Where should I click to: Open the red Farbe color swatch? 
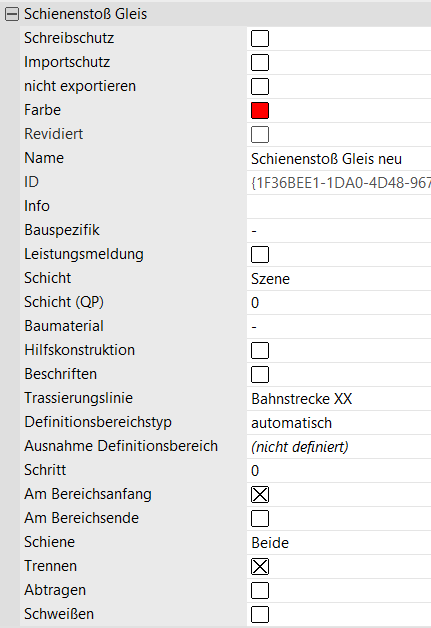click(260, 111)
